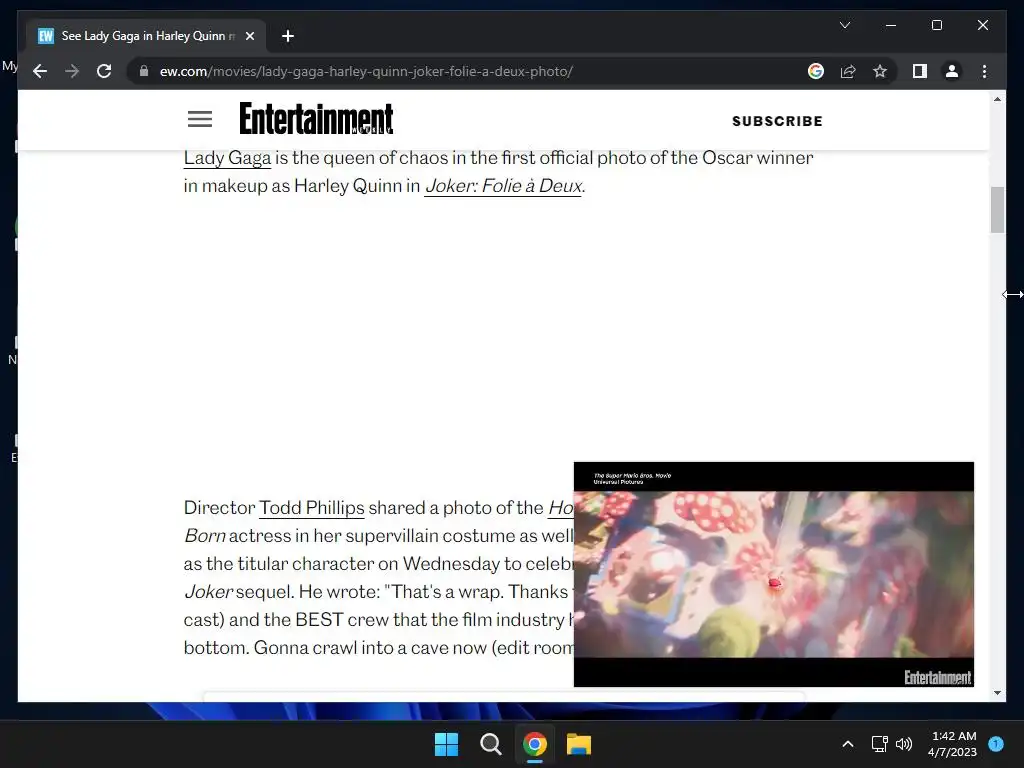View site information lock icon
Image resolution: width=1024 pixels, height=768 pixels.
coord(144,71)
